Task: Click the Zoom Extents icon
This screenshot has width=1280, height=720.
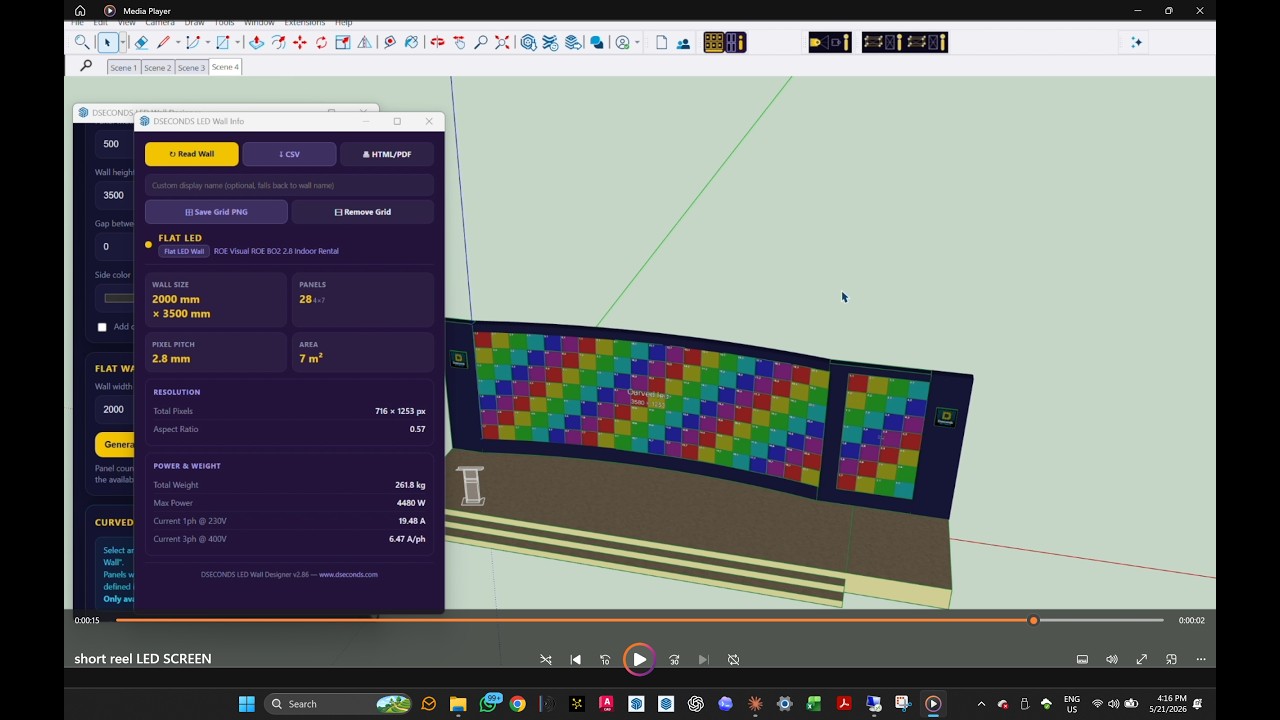Action: pyautogui.click(x=502, y=42)
